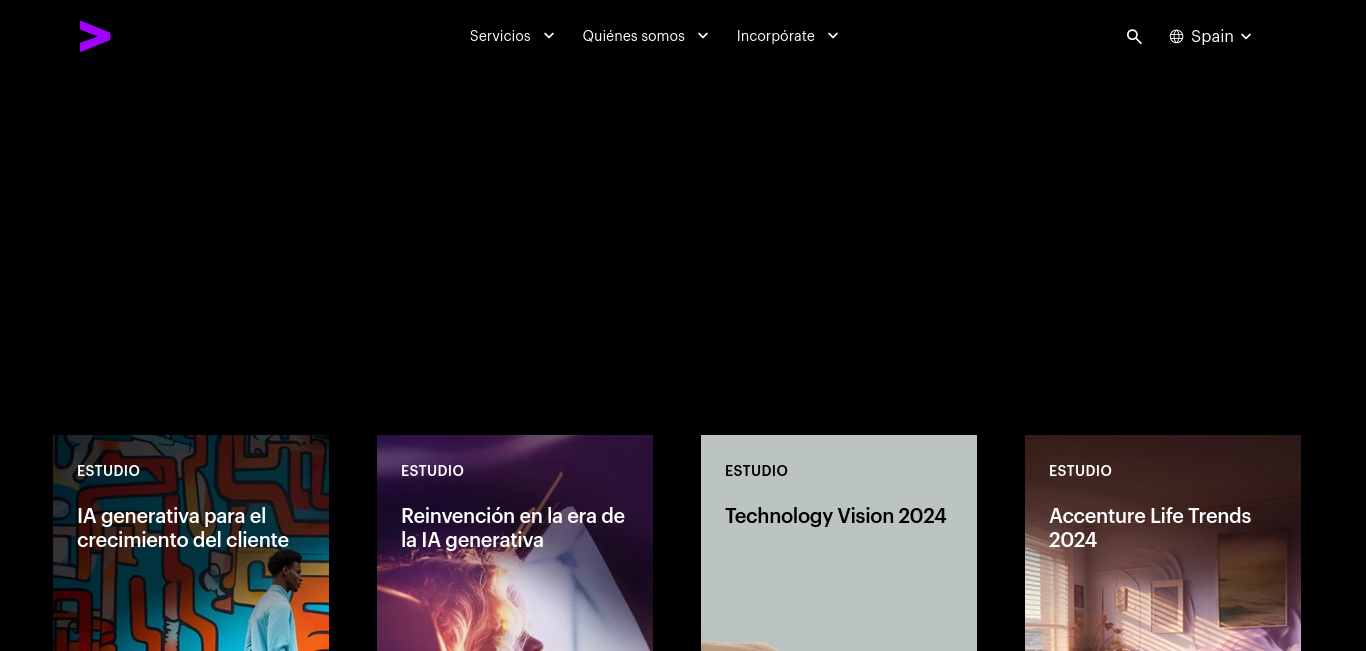Image resolution: width=1366 pixels, height=651 pixels.
Task: Open the Incorpórate menu
Action: [x=776, y=36]
